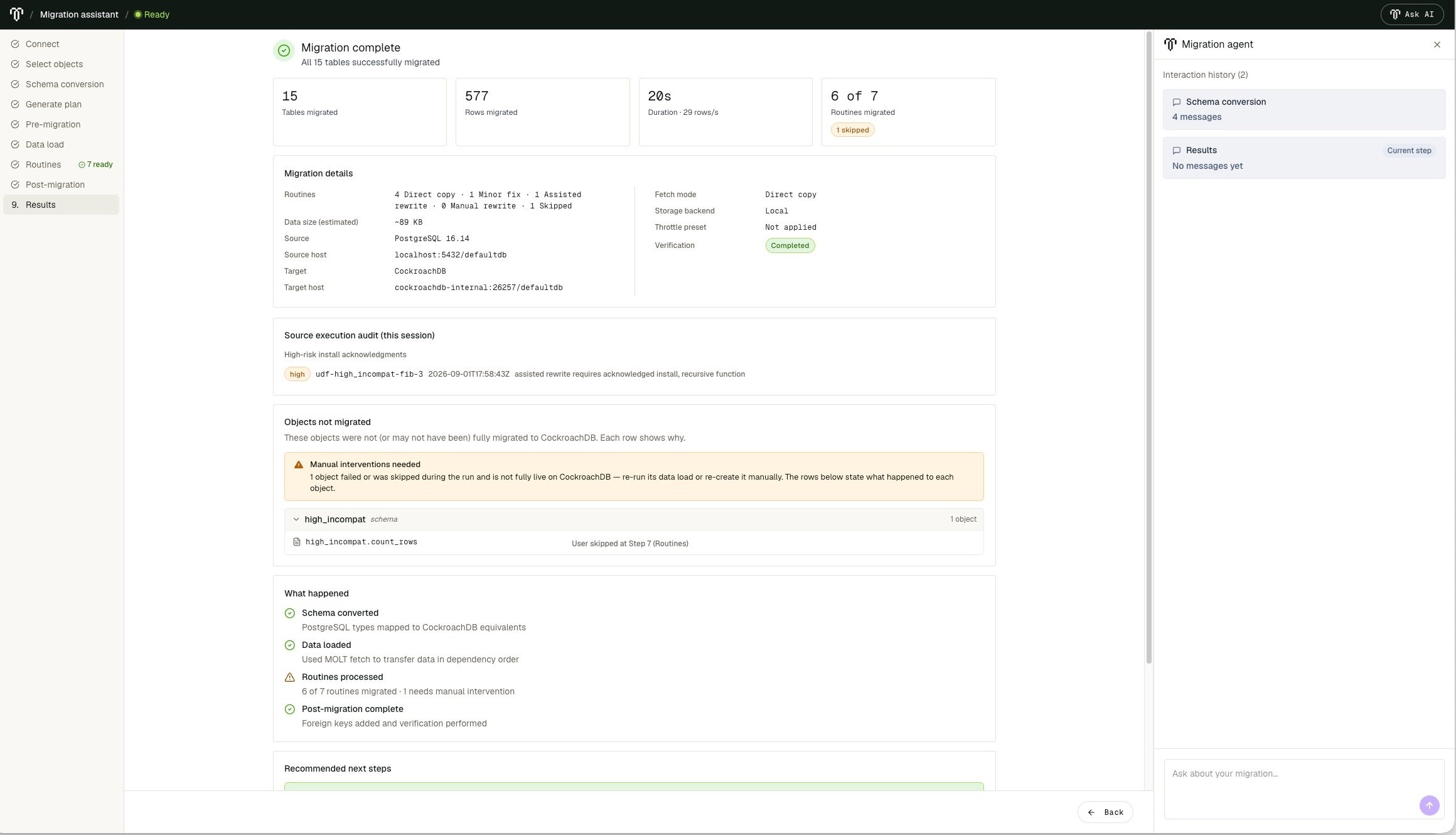The width and height of the screenshot is (1456, 835).
Task: Go to the Data load step
Action: click(61, 144)
